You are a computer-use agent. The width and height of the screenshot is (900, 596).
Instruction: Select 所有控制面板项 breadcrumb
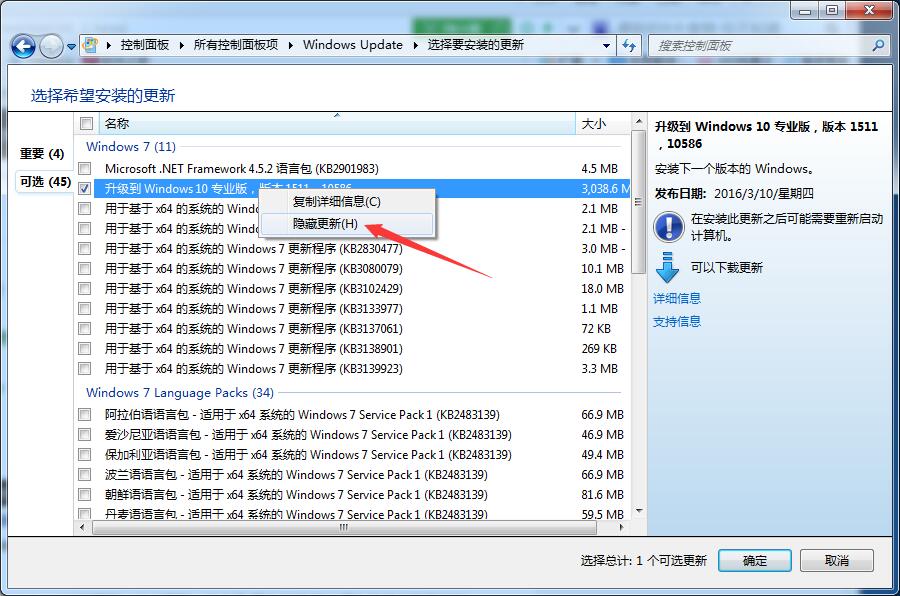[235, 45]
